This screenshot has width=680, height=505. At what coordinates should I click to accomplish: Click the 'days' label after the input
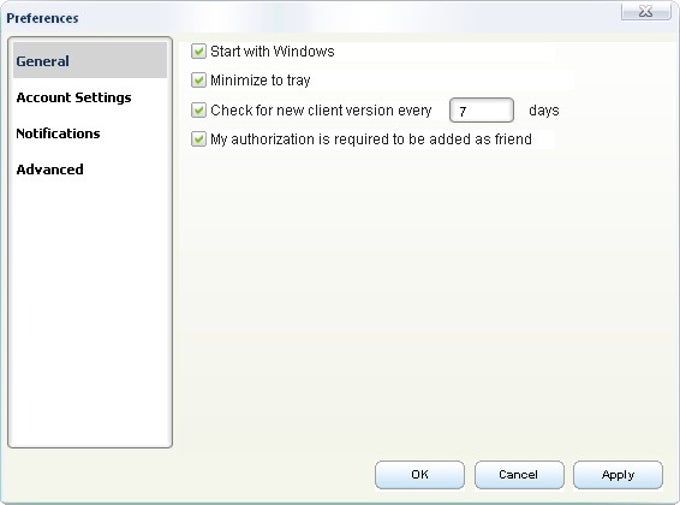pyautogui.click(x=544, y=110)
